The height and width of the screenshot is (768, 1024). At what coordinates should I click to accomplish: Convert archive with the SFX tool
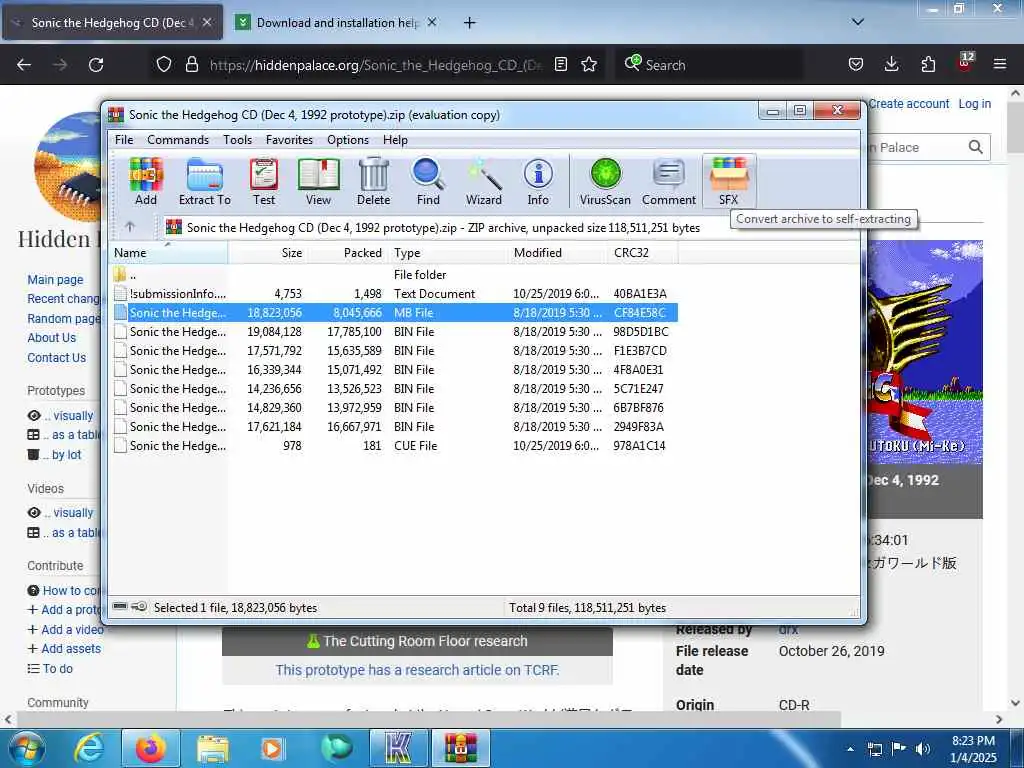[x=729, y=182]
